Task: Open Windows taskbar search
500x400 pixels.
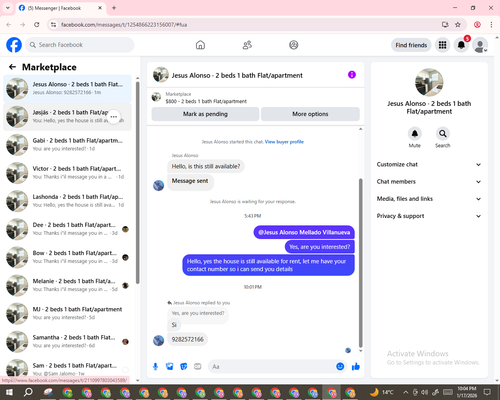Action: coord(28,392)
